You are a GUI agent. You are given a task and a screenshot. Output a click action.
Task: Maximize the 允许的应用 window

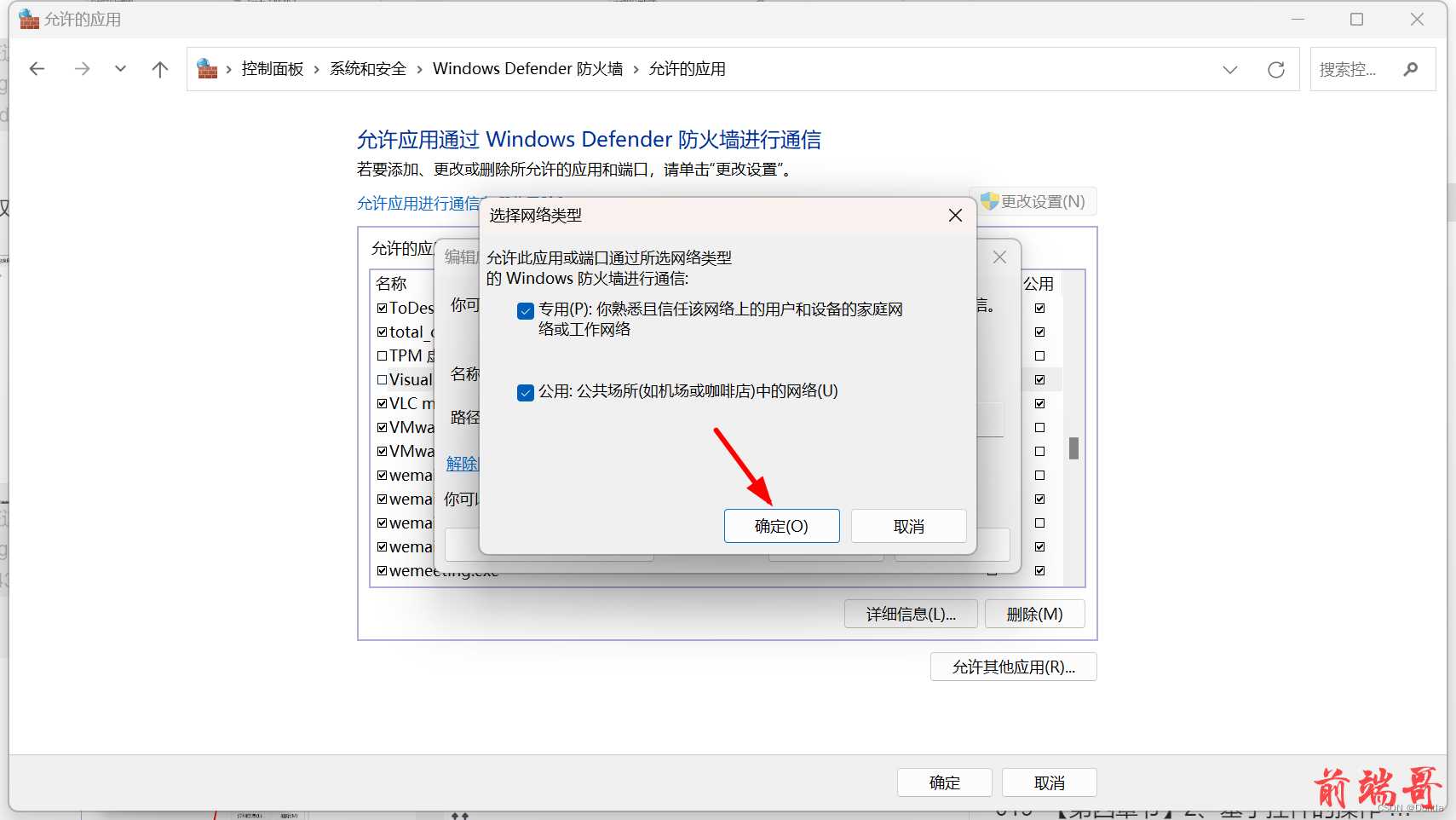[x=1356, y=19]
